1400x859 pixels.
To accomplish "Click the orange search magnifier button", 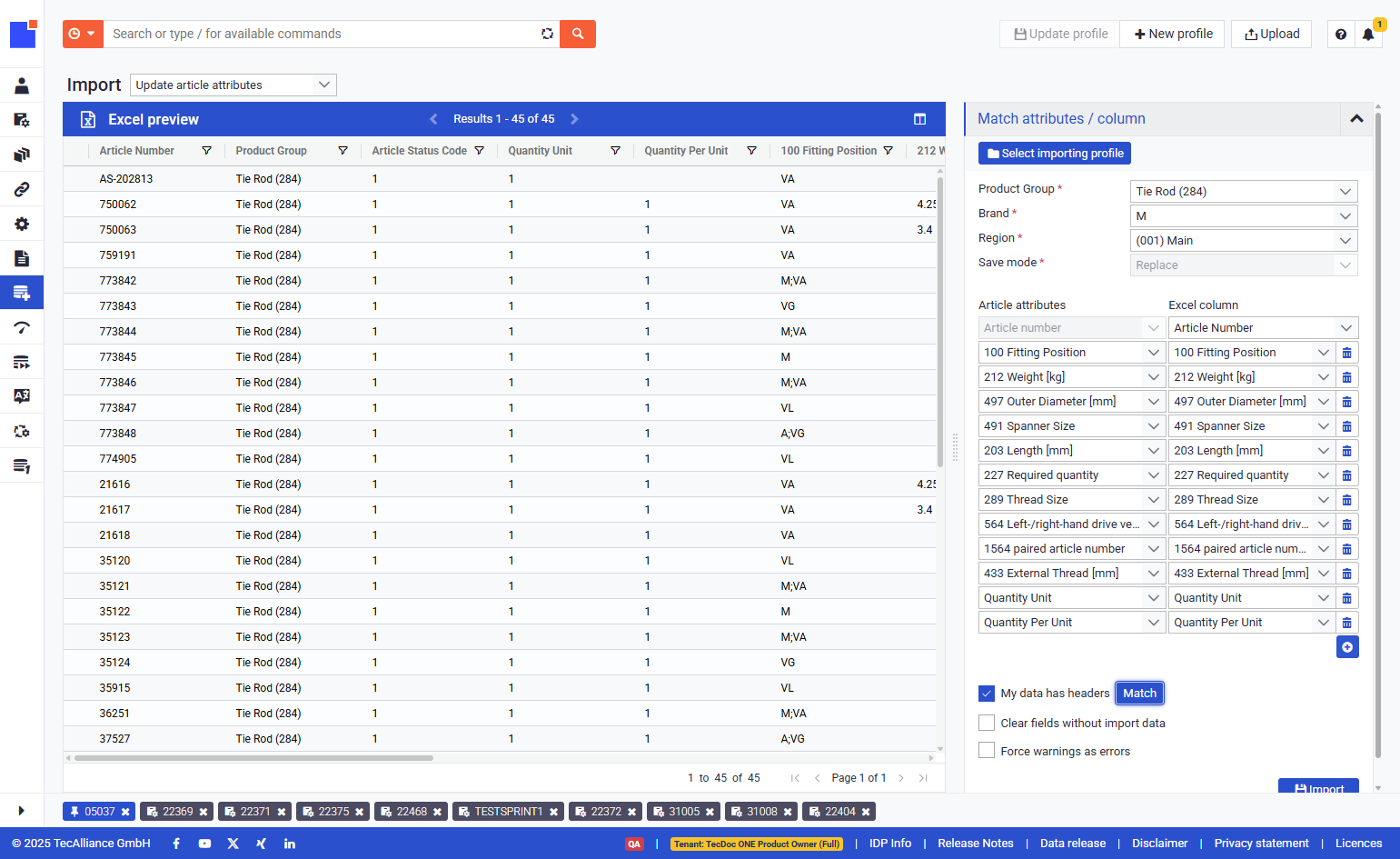I will pos(578,34).
